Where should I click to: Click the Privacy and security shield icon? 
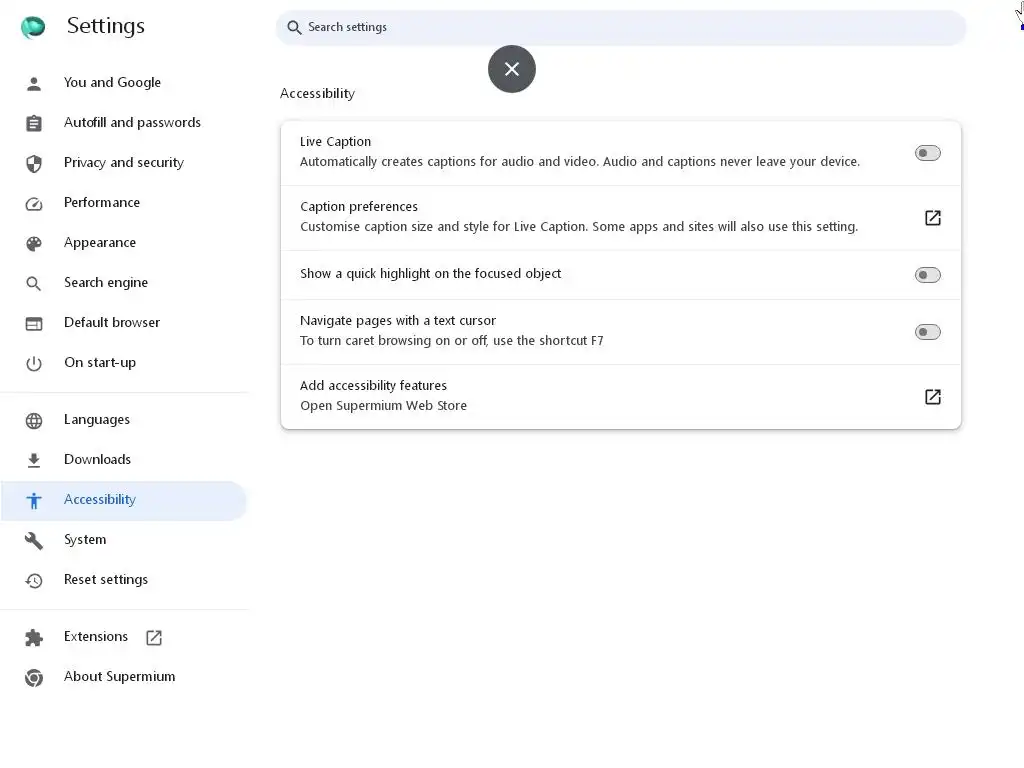click(34, 163)
